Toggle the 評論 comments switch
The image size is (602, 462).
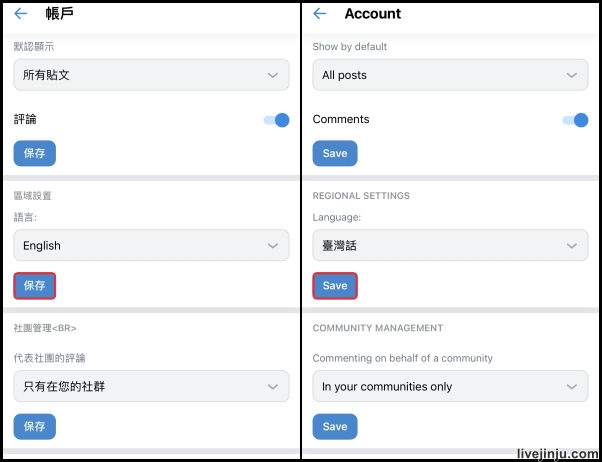coord(276,120)
